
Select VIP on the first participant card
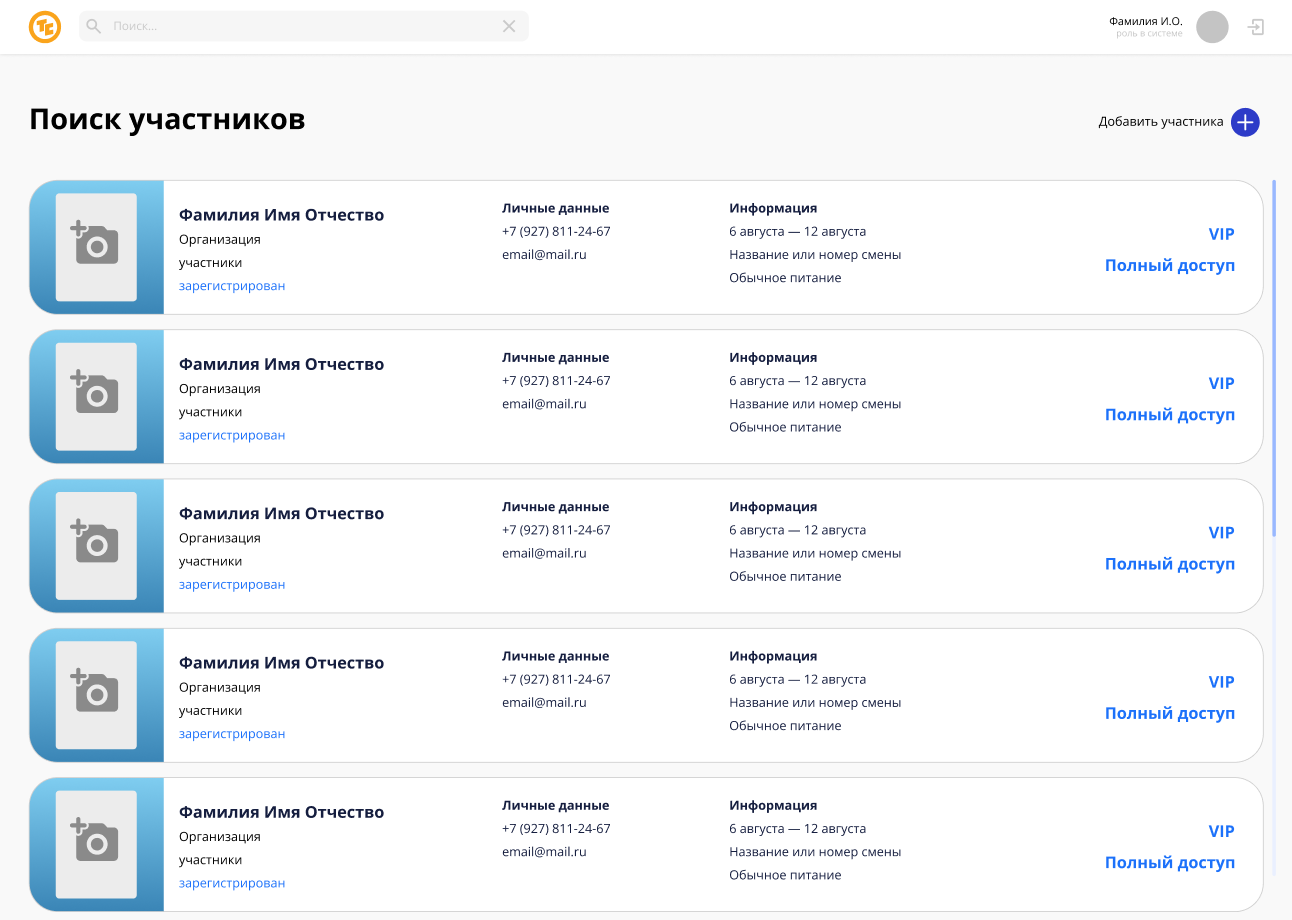(x=1221, y=234)
